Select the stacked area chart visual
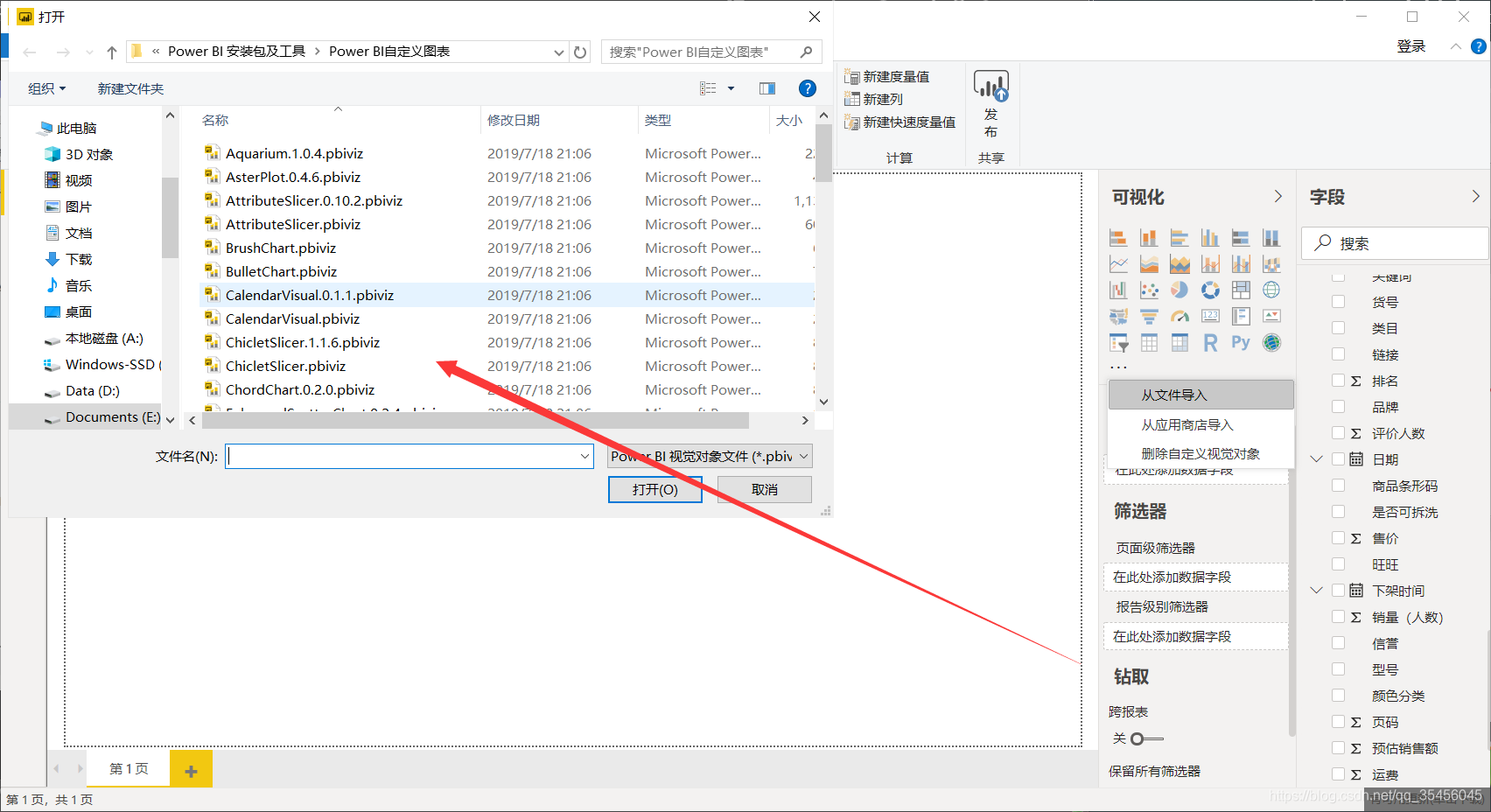This screenshot has height=812, width=1491. 1179,263
